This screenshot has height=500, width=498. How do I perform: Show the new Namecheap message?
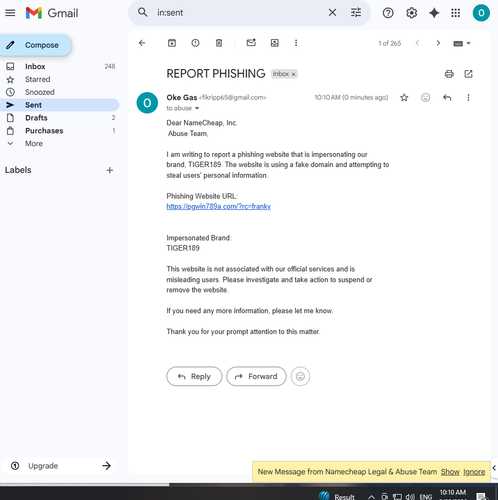coord(450,472)
